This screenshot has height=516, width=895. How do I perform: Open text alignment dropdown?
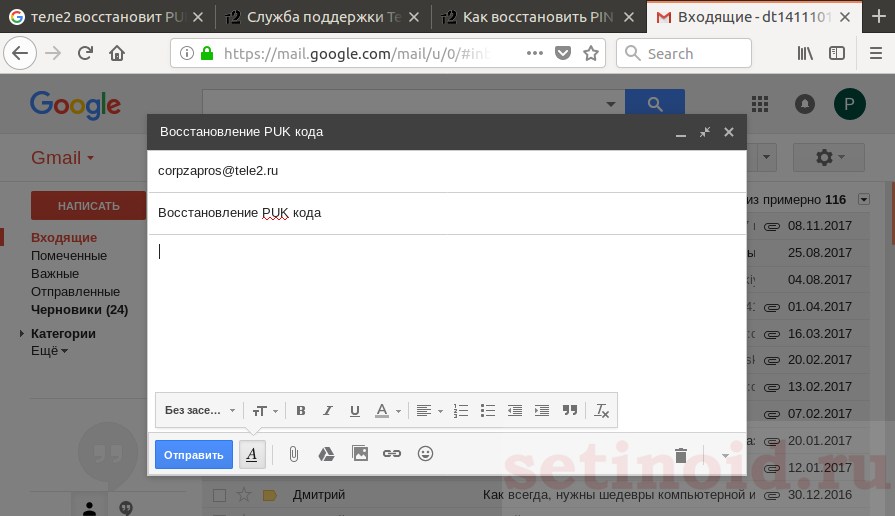click(429, 410)
